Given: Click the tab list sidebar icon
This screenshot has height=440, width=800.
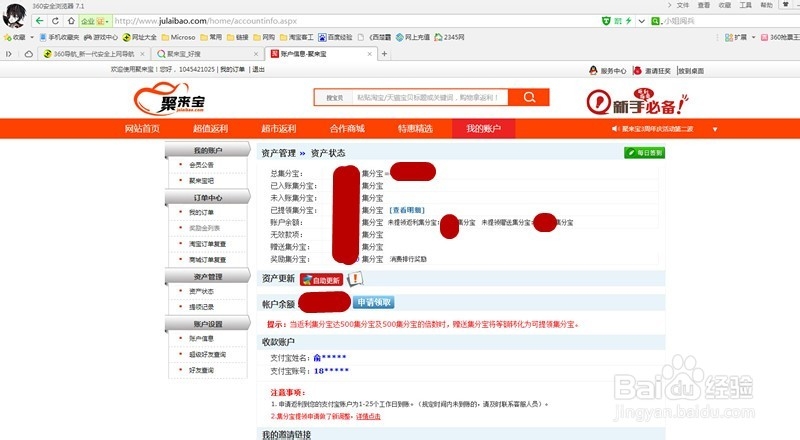Looking at the screenshot, I should 9,54.
